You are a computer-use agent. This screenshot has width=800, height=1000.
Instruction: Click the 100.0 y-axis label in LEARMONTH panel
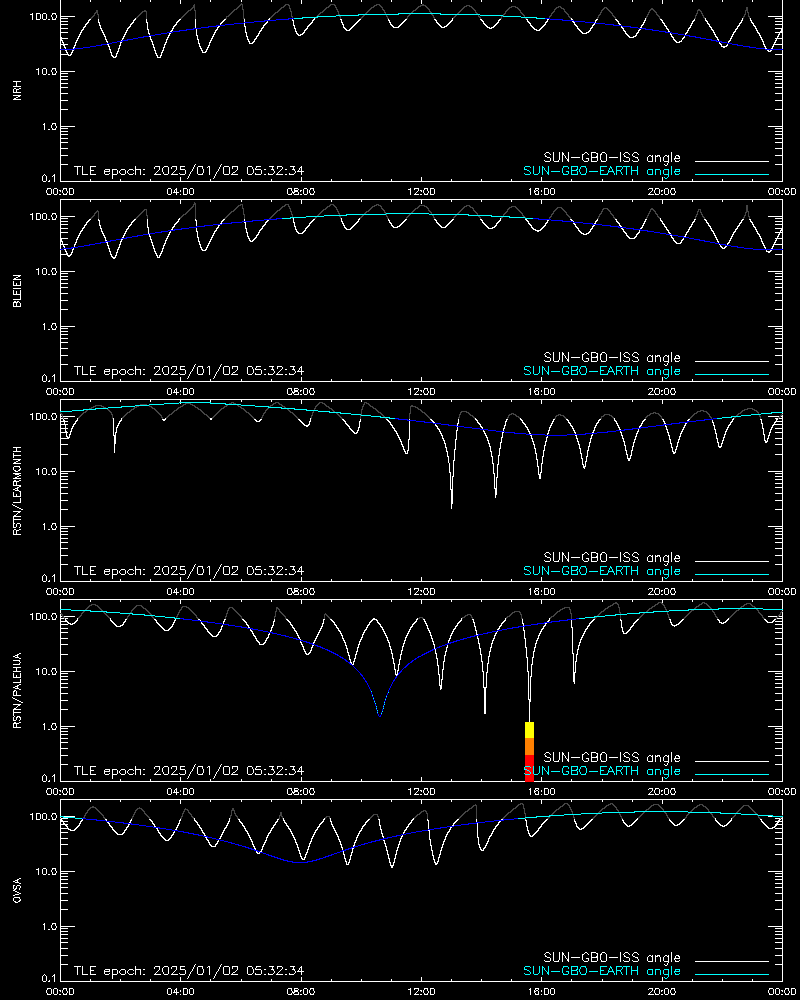click(43, 416)
